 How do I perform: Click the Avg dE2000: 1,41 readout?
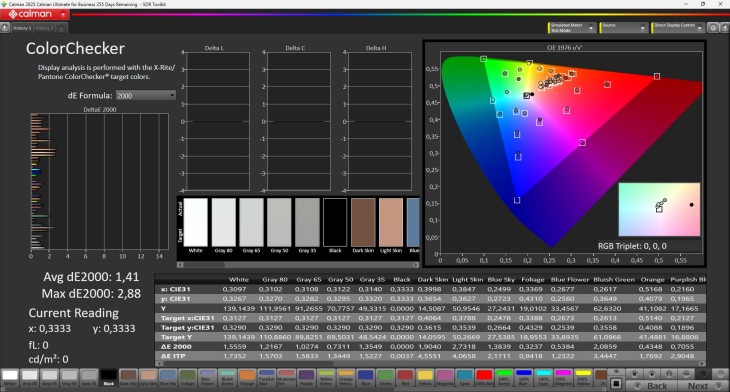click(91, 277)
